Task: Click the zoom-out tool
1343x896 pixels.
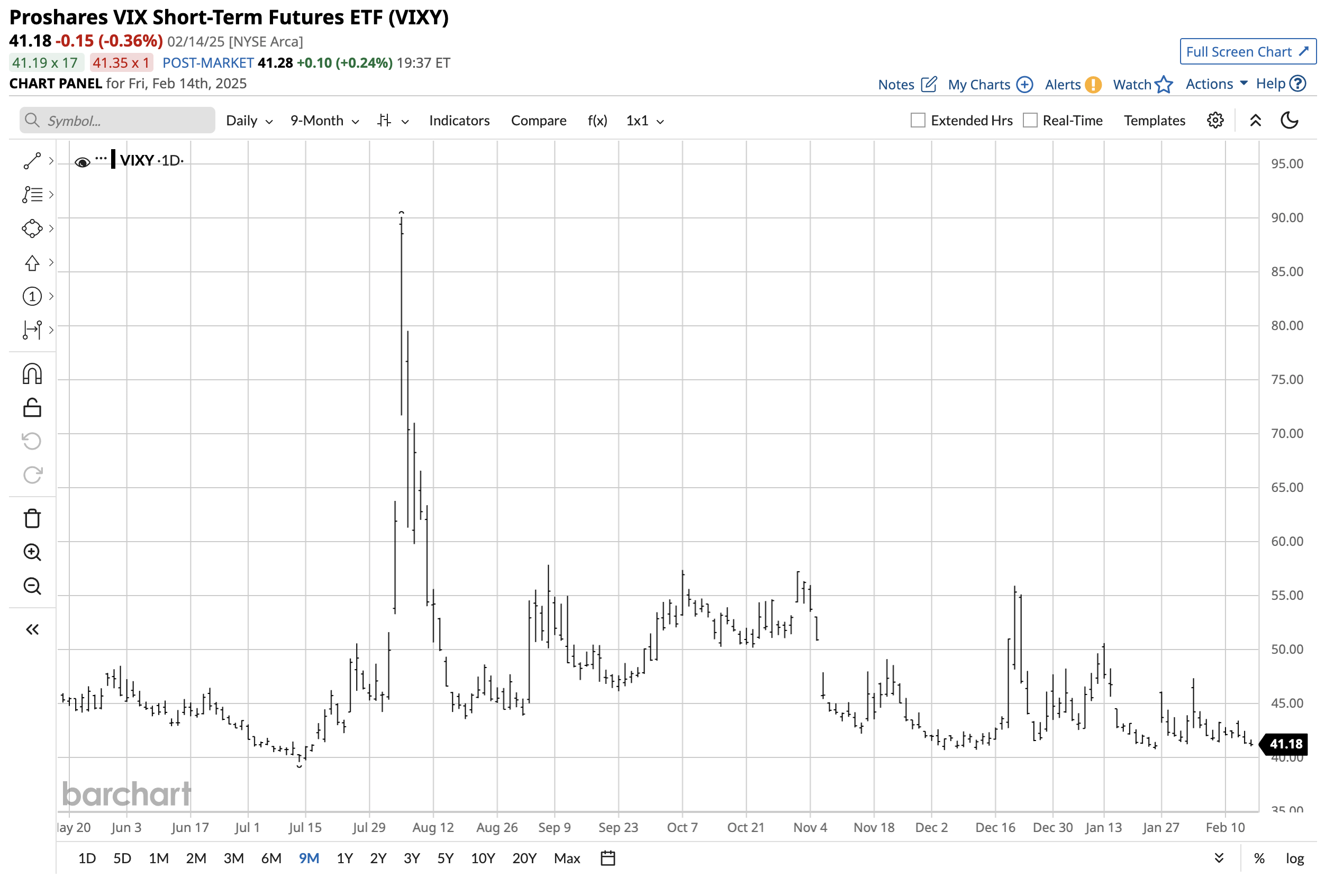Action: (x=31, y=586)
